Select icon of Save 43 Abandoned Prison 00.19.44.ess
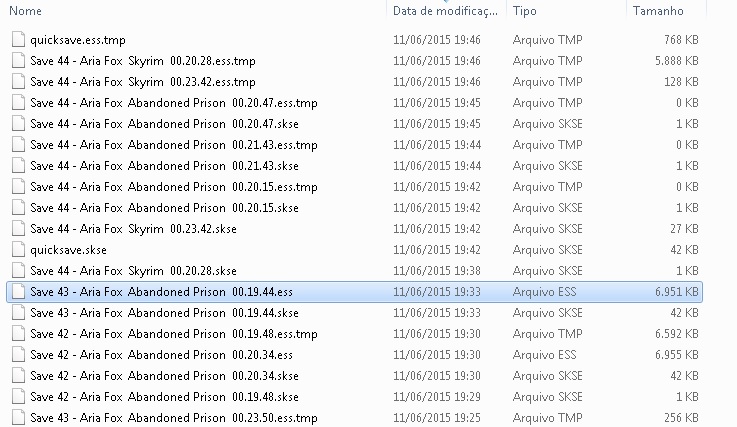 (18, 292)
